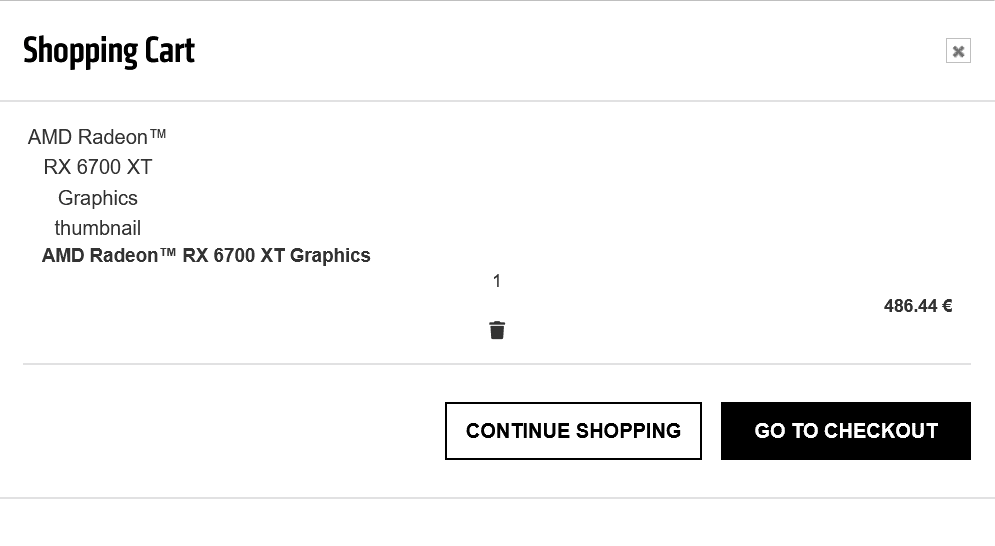The height and width of the screenshot is (546, 995).
Task: Click the white outlined Continue Shopping button
Action: [x=573, y=431]
